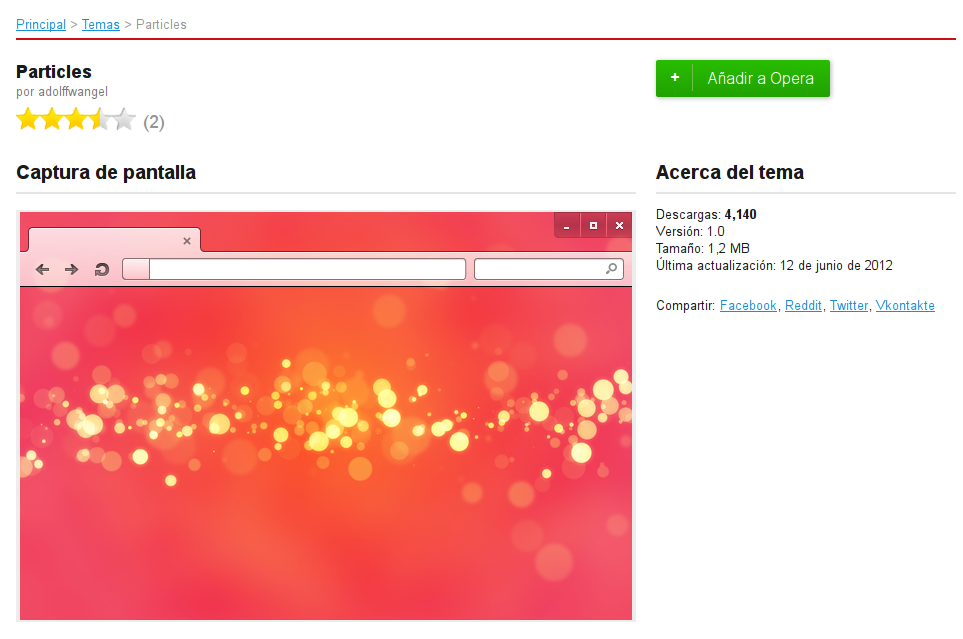Click the maximize icon in the preview titlebar
This screenshot has width=963, height=639.
(592, 225)
